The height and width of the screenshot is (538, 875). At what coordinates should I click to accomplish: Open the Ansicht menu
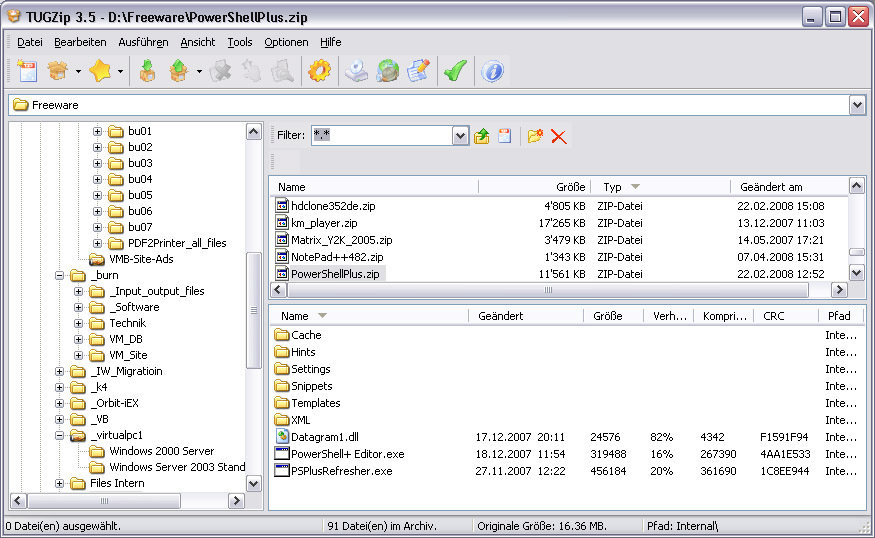point(198,42)
